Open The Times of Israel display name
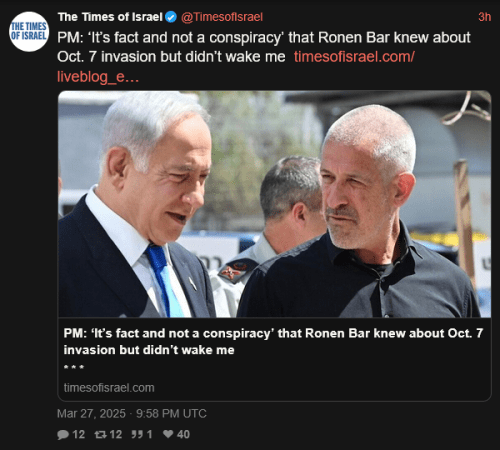Viewport: 500px width, 450px height. click(x=110, y=17)
